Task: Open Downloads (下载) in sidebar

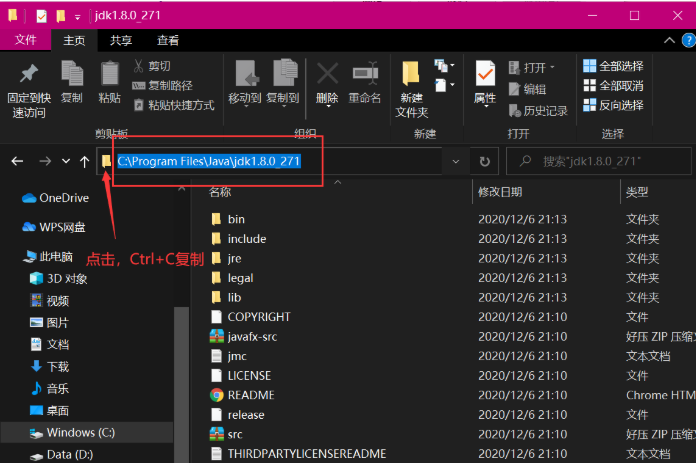Action: pos(49,367)
